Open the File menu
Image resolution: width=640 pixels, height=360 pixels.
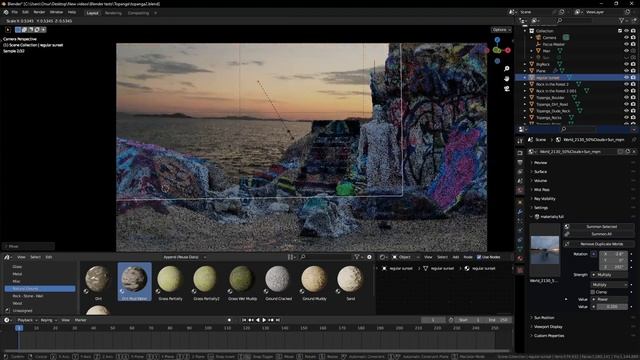(15, 12)
